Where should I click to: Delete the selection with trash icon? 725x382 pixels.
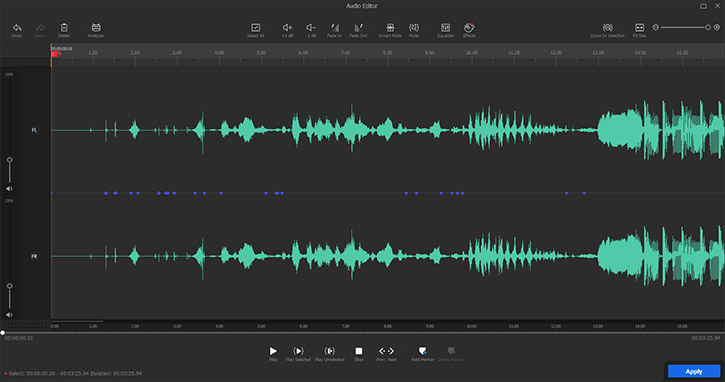click(64, 28)
